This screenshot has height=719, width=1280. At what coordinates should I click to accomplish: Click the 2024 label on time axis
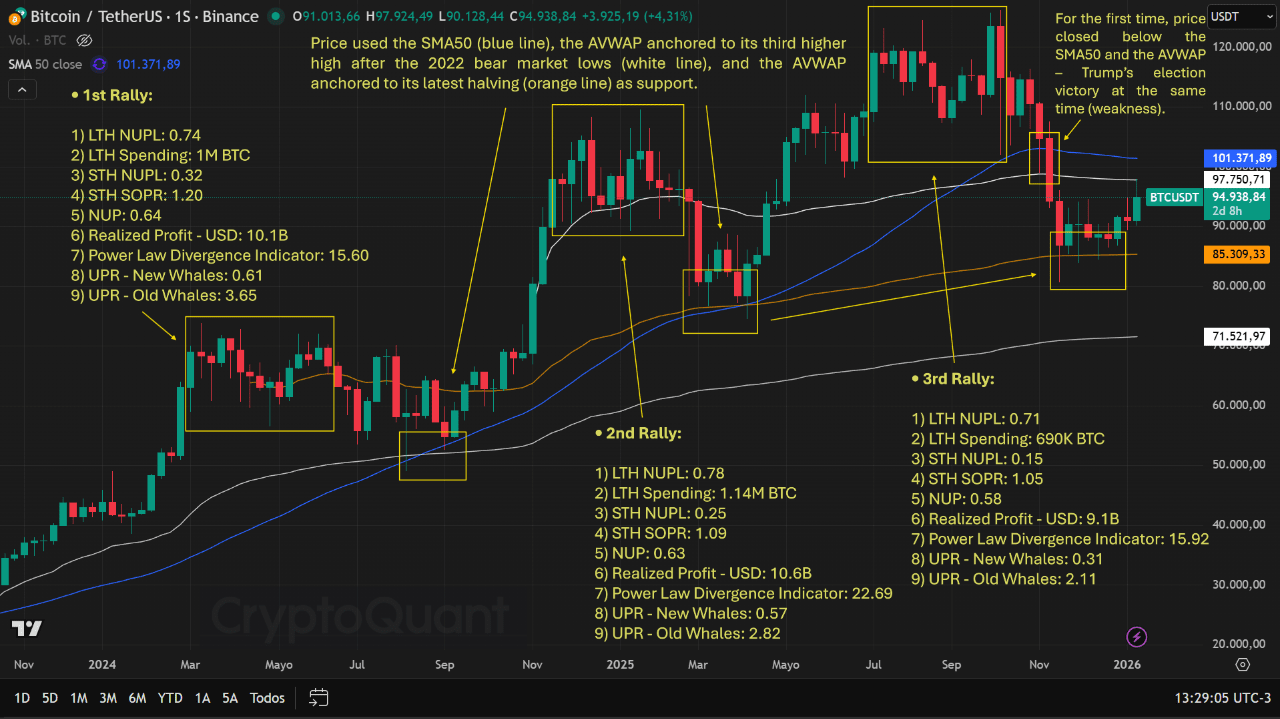100,664
